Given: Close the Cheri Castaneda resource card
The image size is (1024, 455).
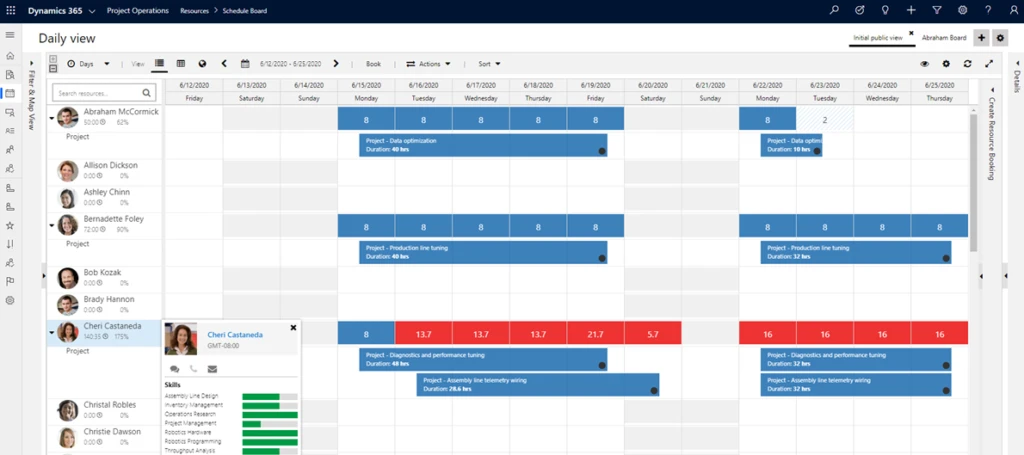Looking at the screenshot, I should (x=293, y=327).
